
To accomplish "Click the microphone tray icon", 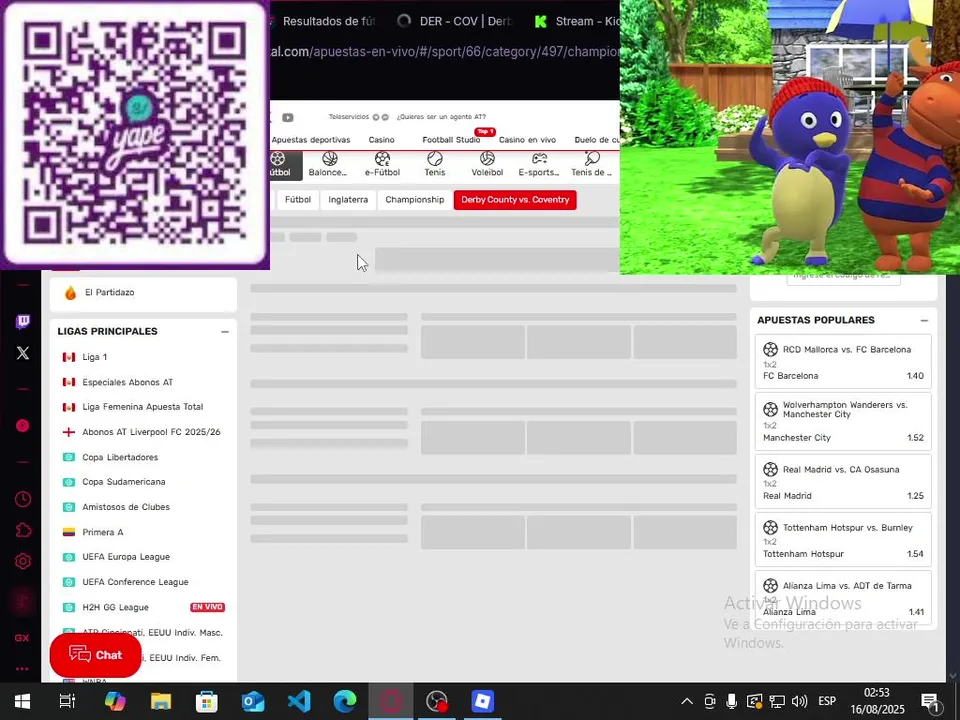I will (x=731, y=701).
